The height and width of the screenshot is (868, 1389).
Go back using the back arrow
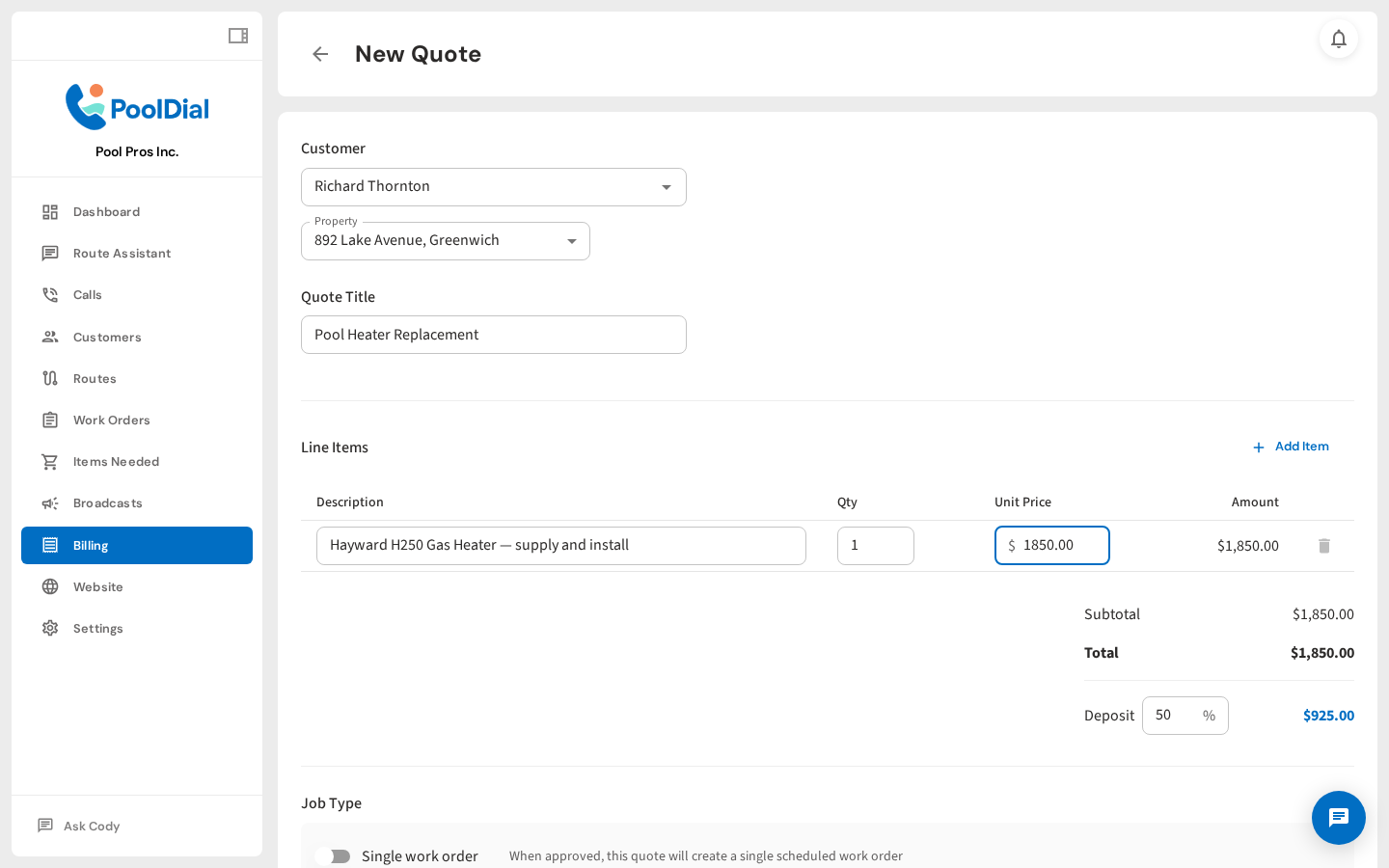[319, 54]
